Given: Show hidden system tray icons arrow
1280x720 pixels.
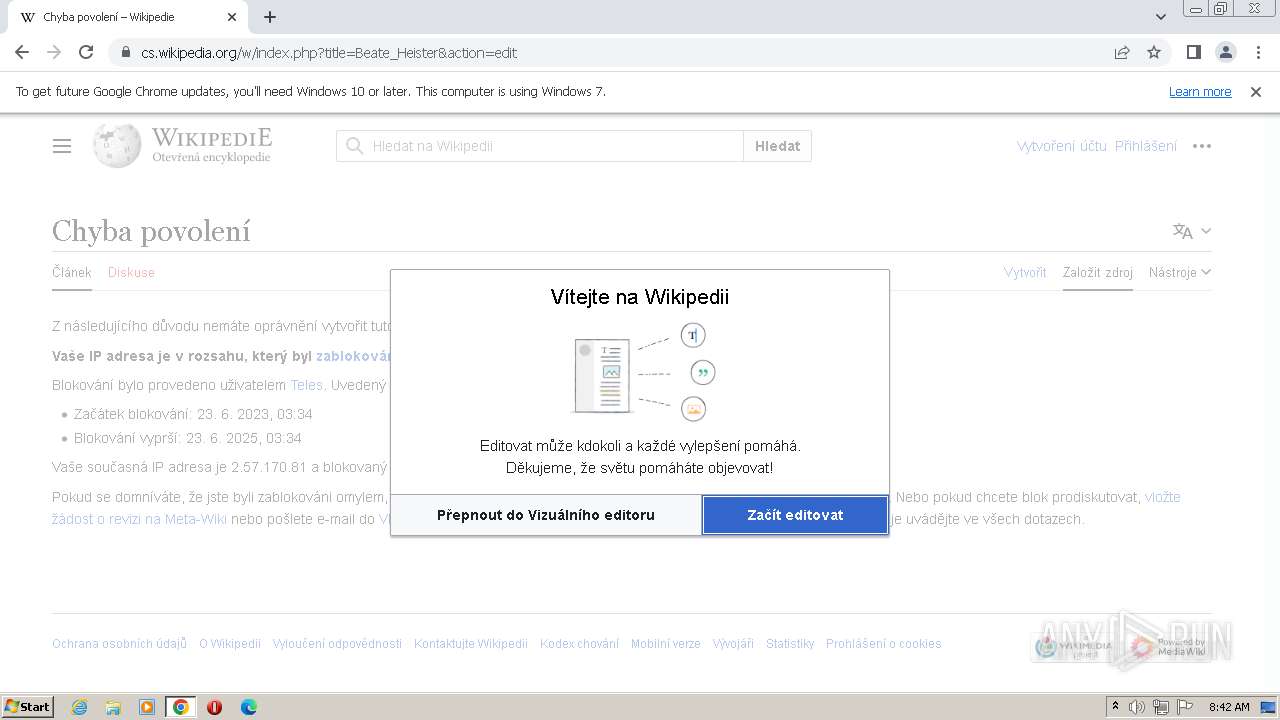Looking at the screenshot, I should click(1115, 707).
